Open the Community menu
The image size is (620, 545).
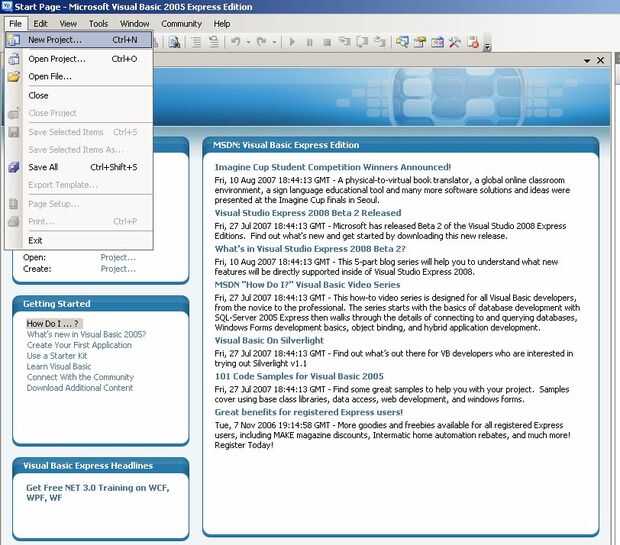181,24
